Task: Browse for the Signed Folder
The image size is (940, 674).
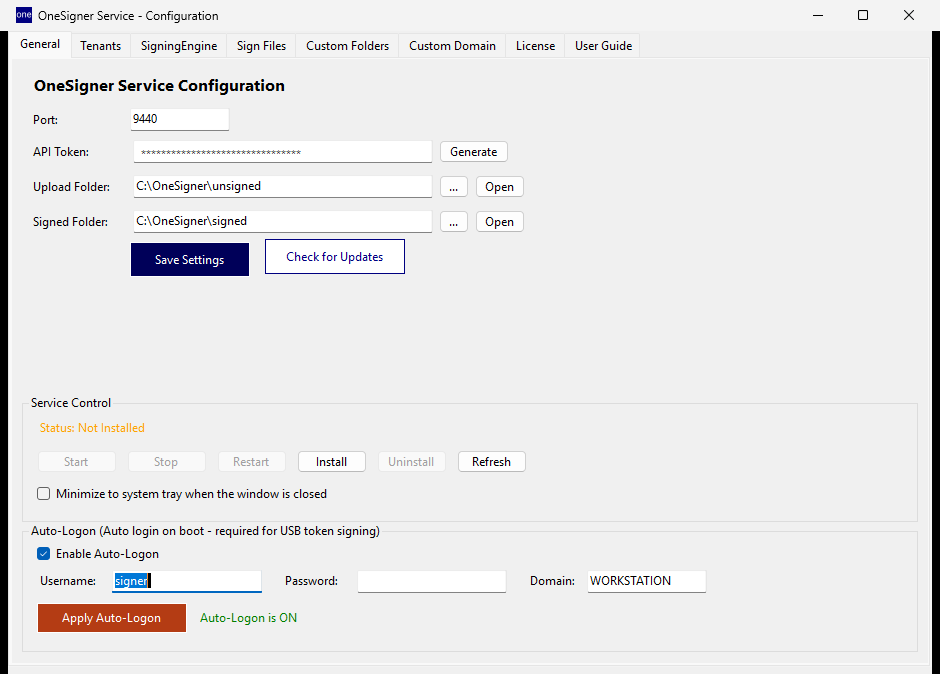Action: pos(454,222)
